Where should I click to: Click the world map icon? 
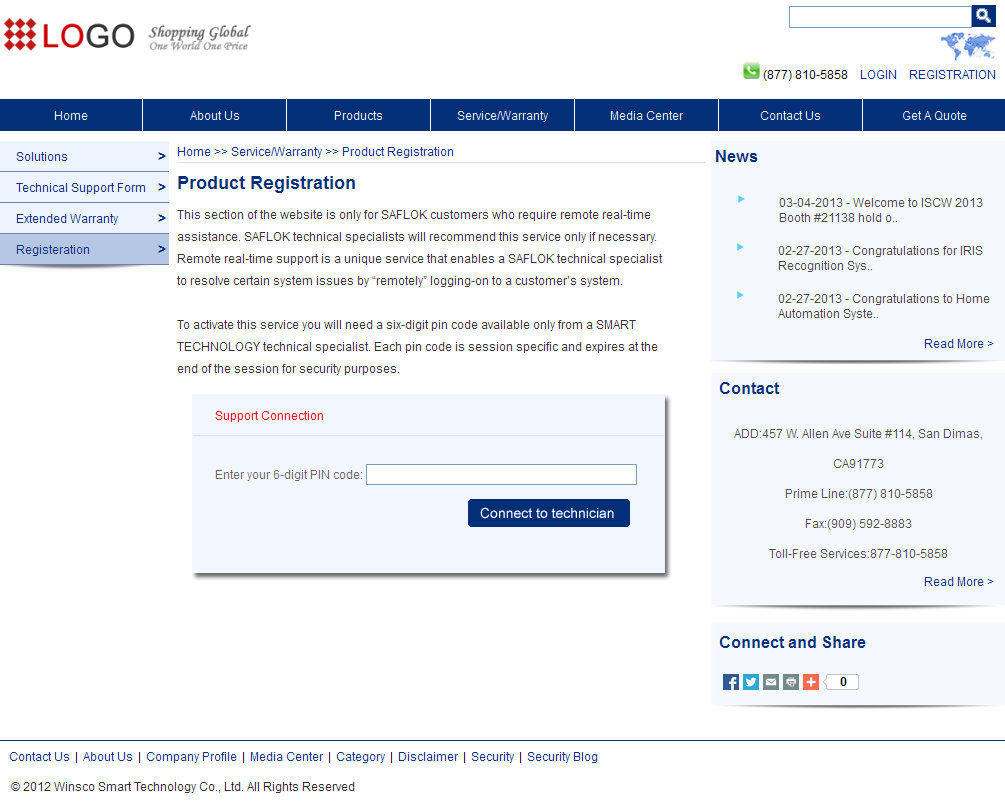pos(968,46)
